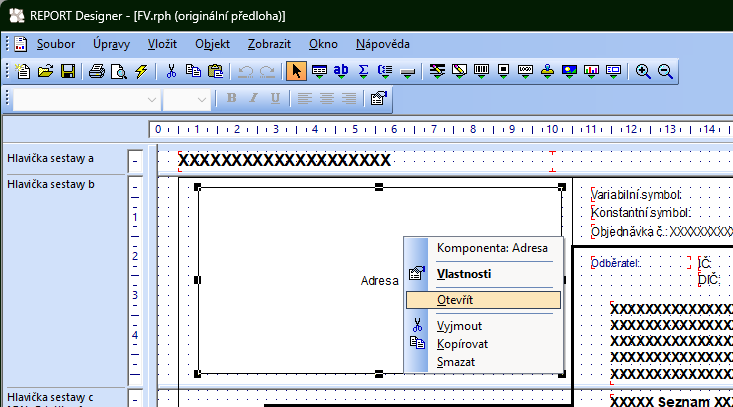Toggle Italic formatting
Screen dimensions: 733x407
(x=253, y=98)
